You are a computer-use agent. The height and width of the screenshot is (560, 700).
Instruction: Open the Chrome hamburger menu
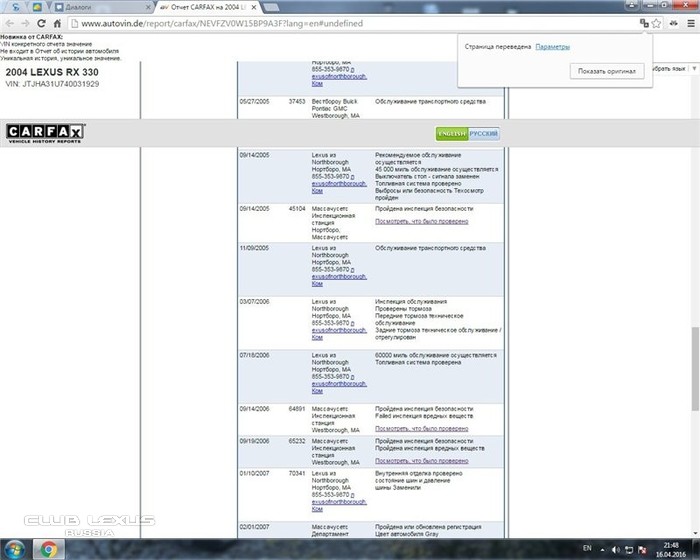691,23
